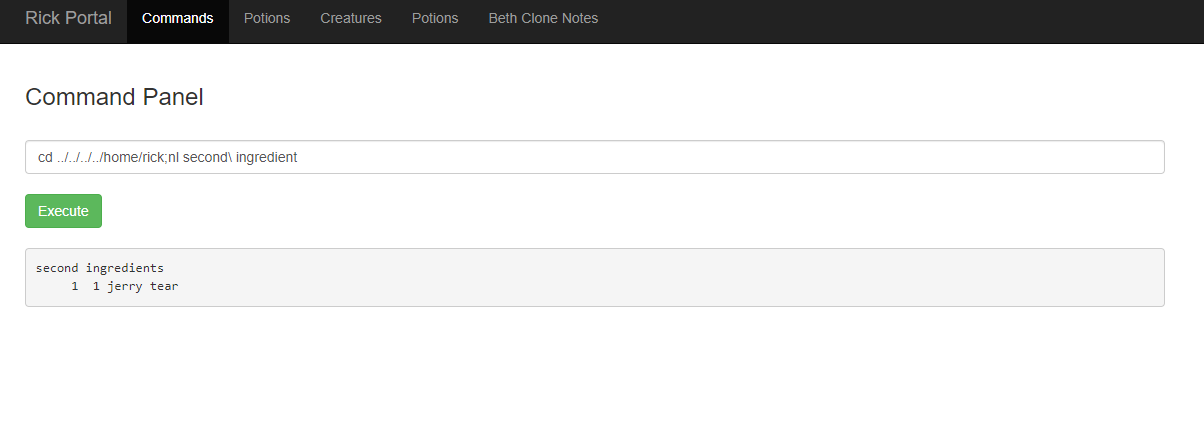Click the Command Panel heading
The image size is (1204, 433).
click(114, 97)
